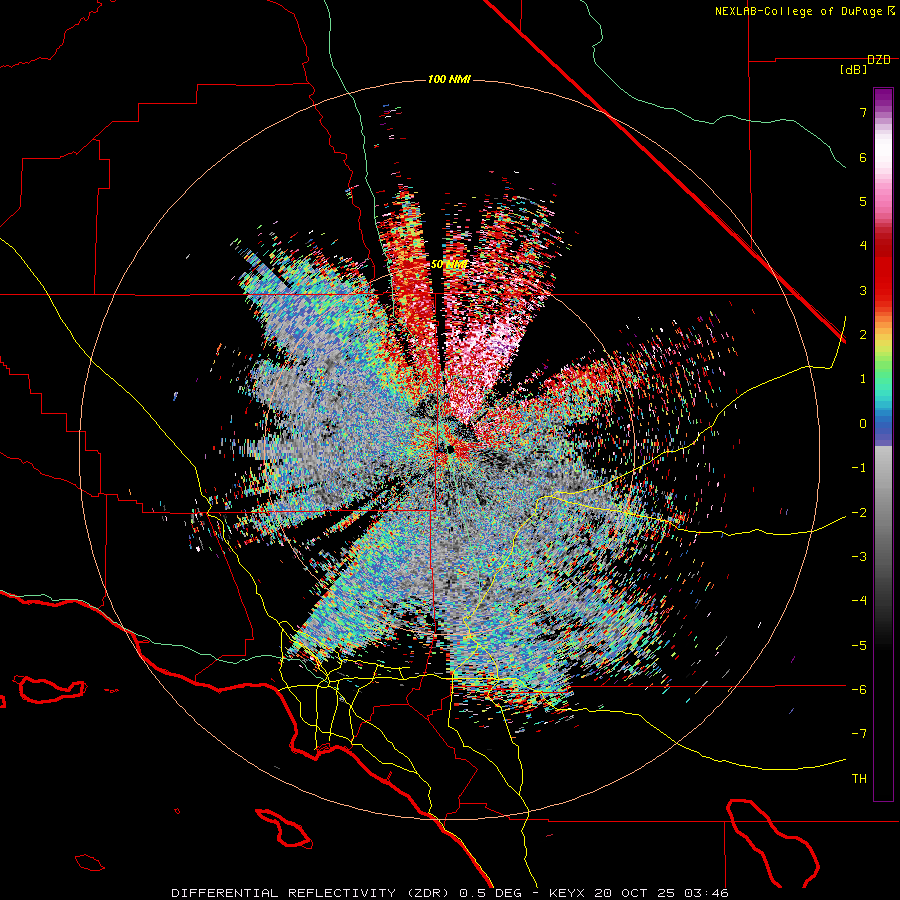Click the color scale value -1
The image size is (900, 900).
click(859, 468)
